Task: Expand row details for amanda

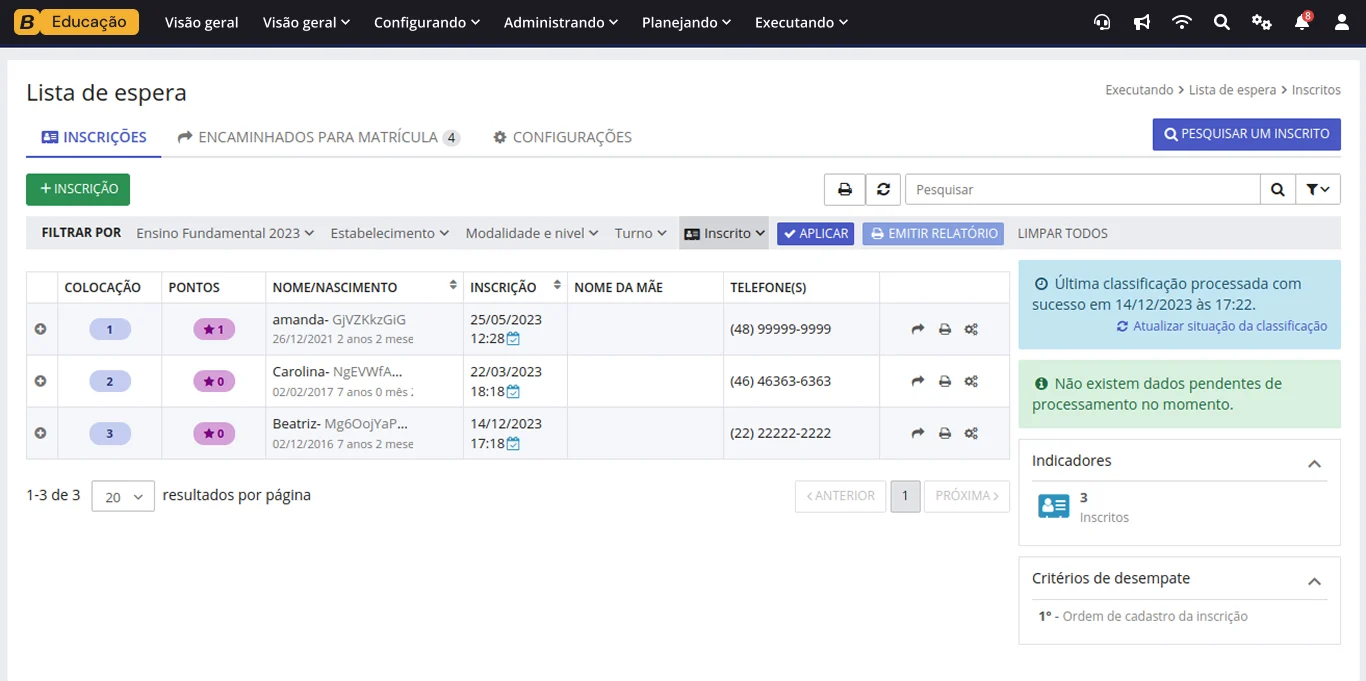Action: (x=41, y=329)
